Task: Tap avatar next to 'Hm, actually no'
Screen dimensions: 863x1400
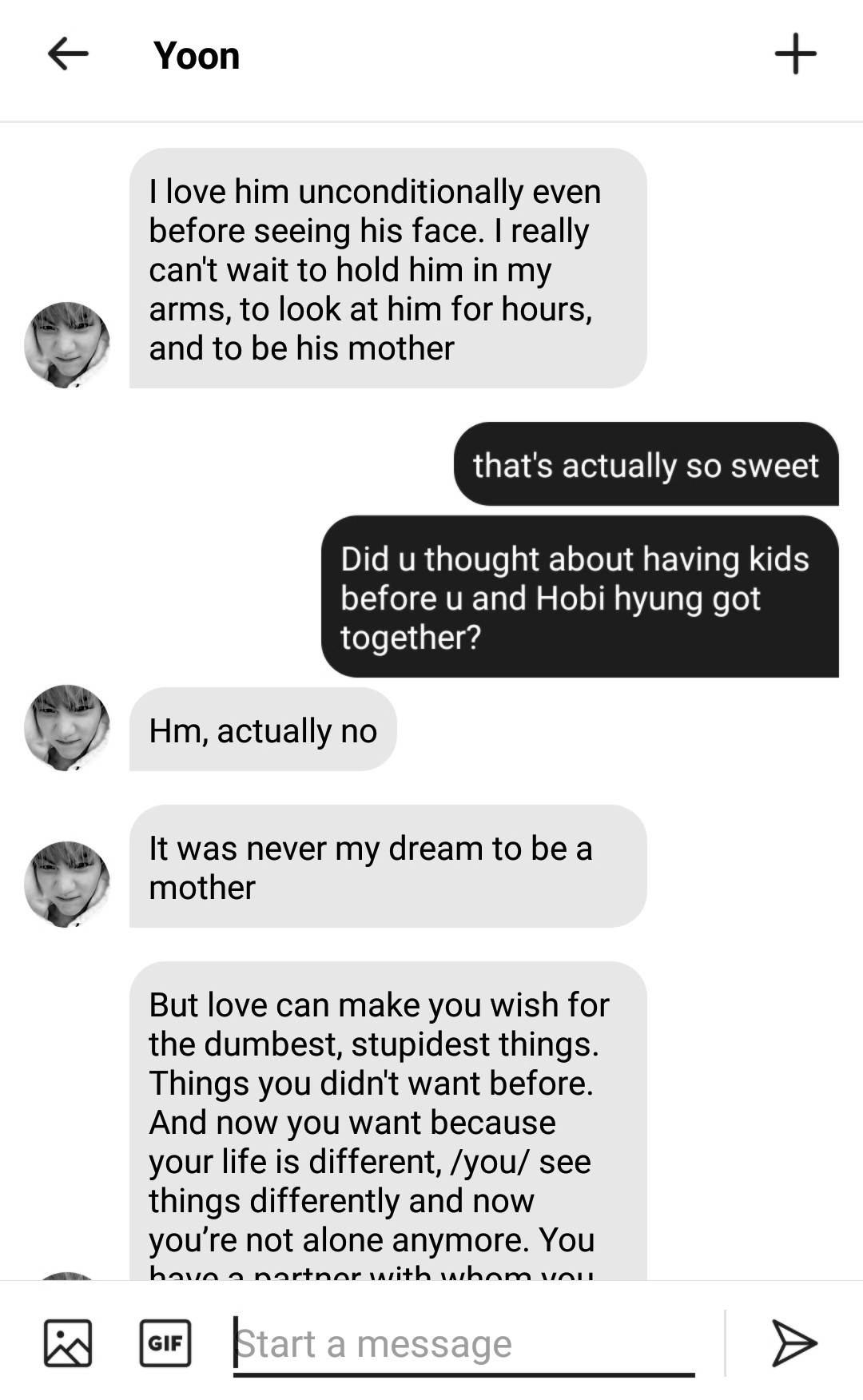Action: click(67, 727)
